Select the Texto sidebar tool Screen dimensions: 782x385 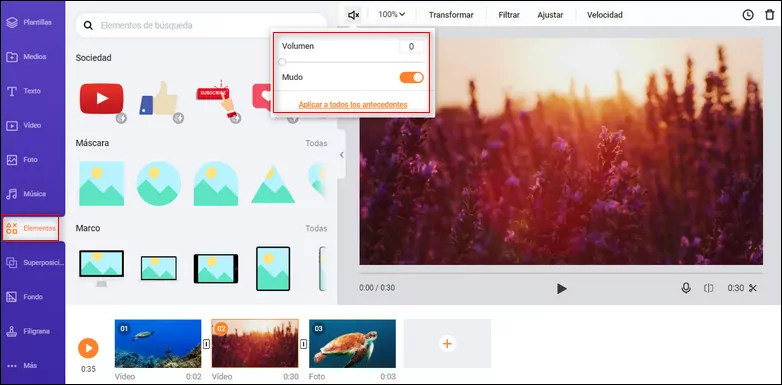pyautogui.click(x=23, y=91)
